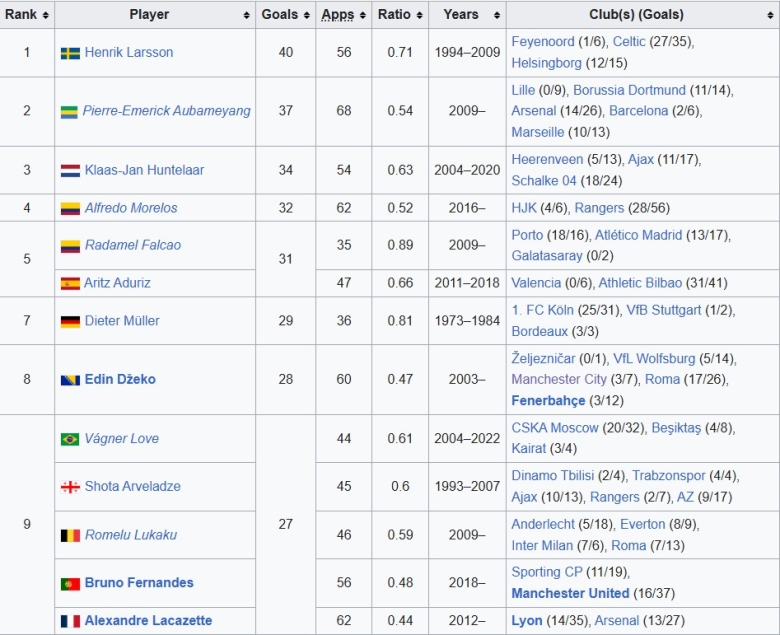This screenshot has height=635, width=780.
Task: Click the Colombian flag beside Radamel Falcao
Action: pos(70,246)
